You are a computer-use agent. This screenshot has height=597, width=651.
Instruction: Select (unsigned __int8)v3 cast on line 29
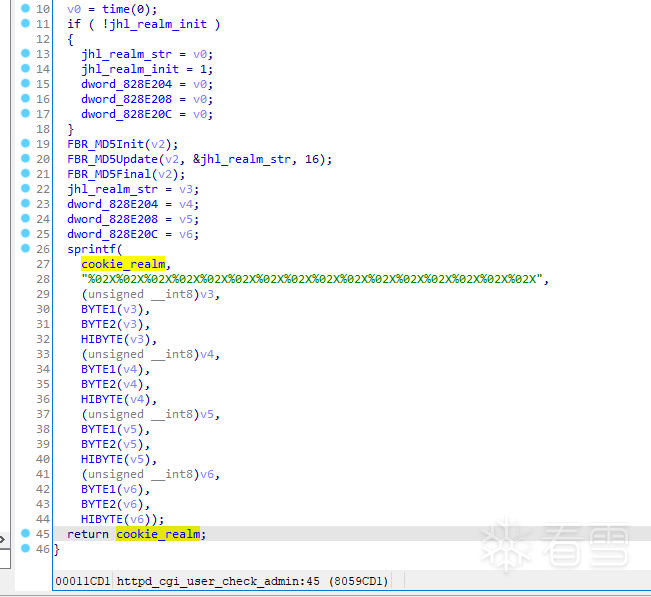click(x=147, y=294)
